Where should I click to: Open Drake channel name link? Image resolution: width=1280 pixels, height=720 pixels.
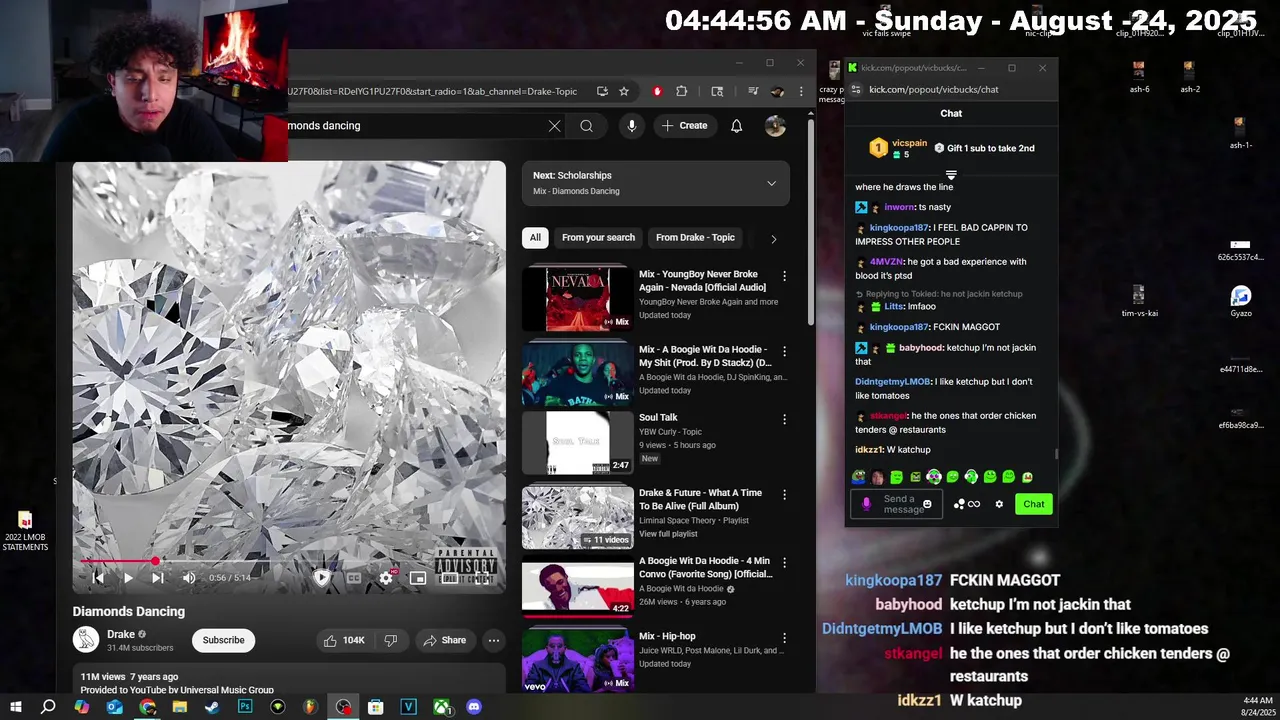[121, 634]
